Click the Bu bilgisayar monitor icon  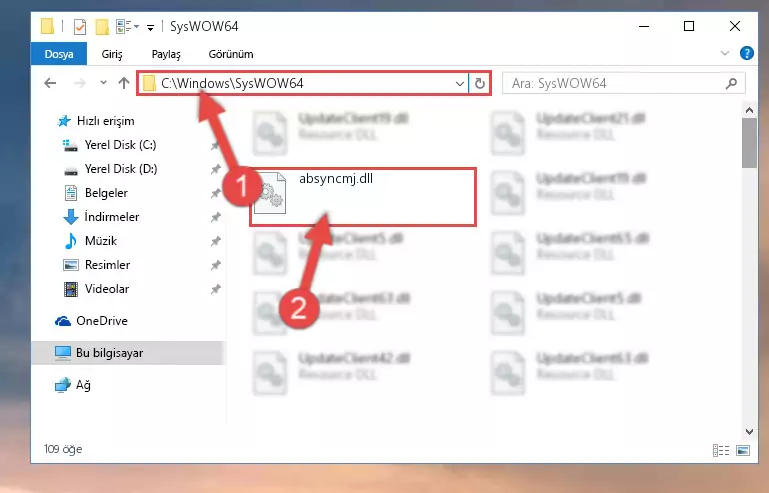(x=63, y=353)
